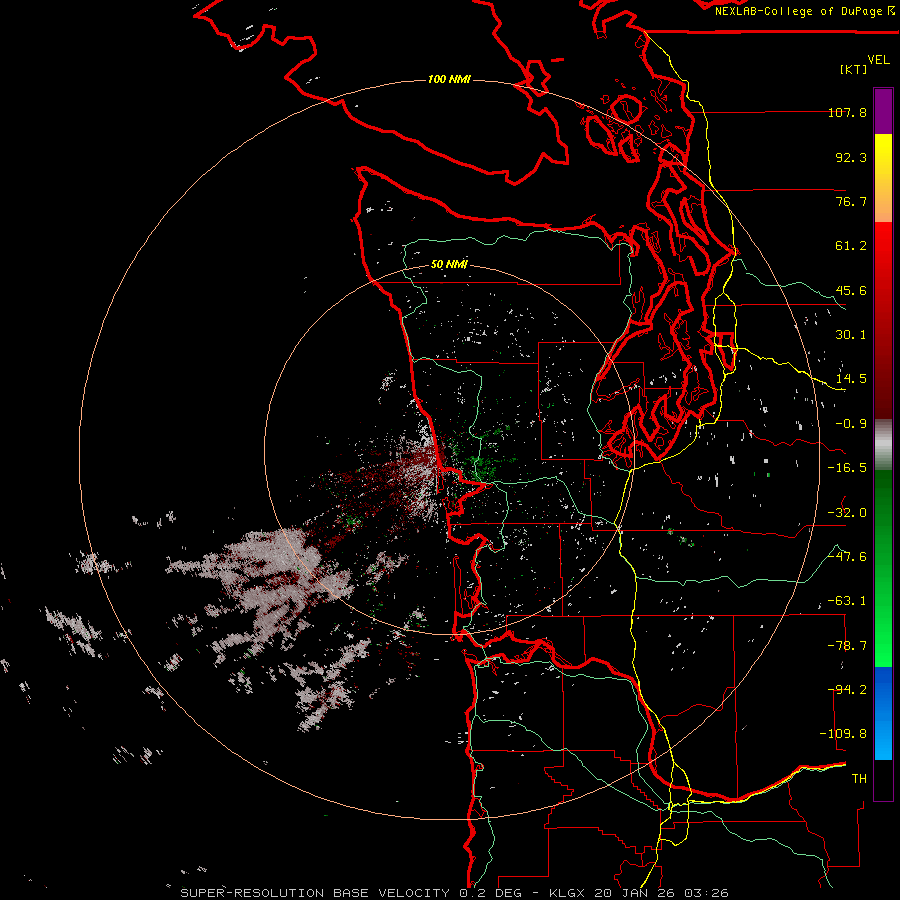Select the -94.2 velocity scale value
This screenshot has height=900, width=900.
847,690
